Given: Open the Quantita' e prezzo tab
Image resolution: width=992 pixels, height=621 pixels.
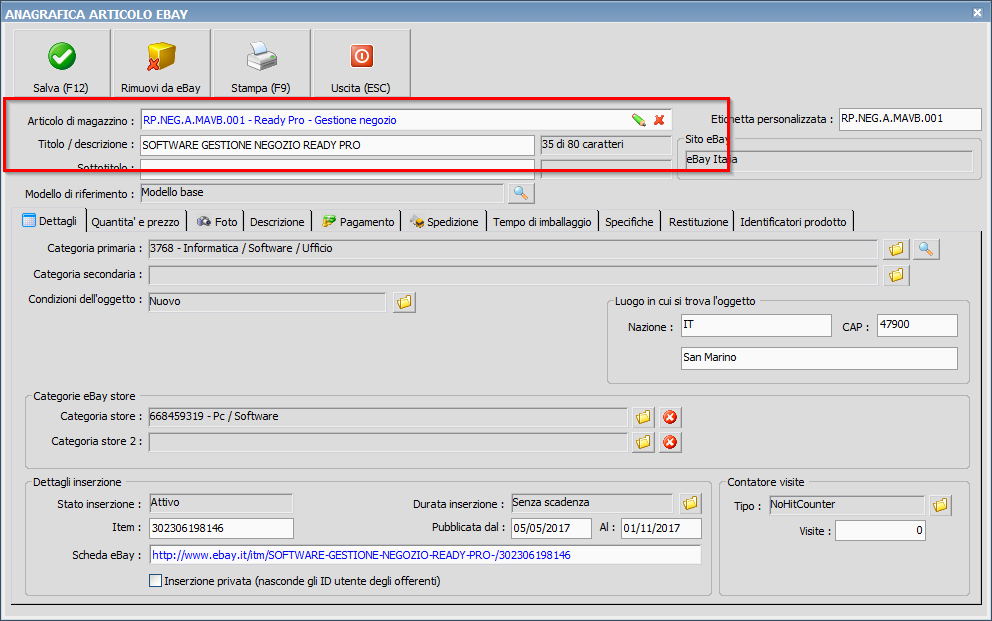Looking at the screenshot, I should 135,222.
